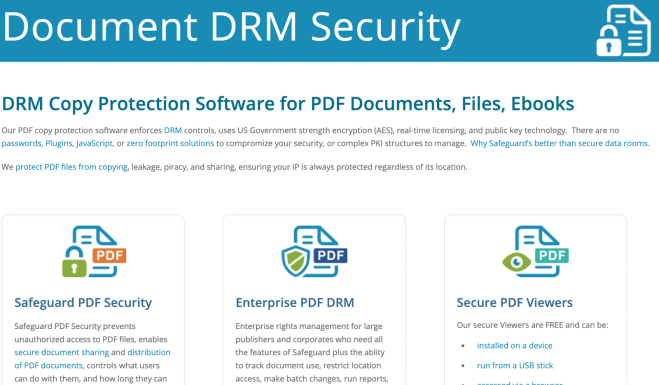Select run from a USB stick link

coord(515,366)
